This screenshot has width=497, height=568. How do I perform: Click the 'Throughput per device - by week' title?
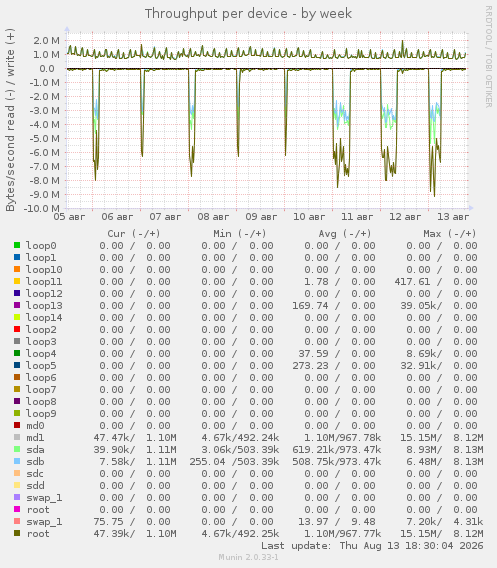tap(248, 14)
